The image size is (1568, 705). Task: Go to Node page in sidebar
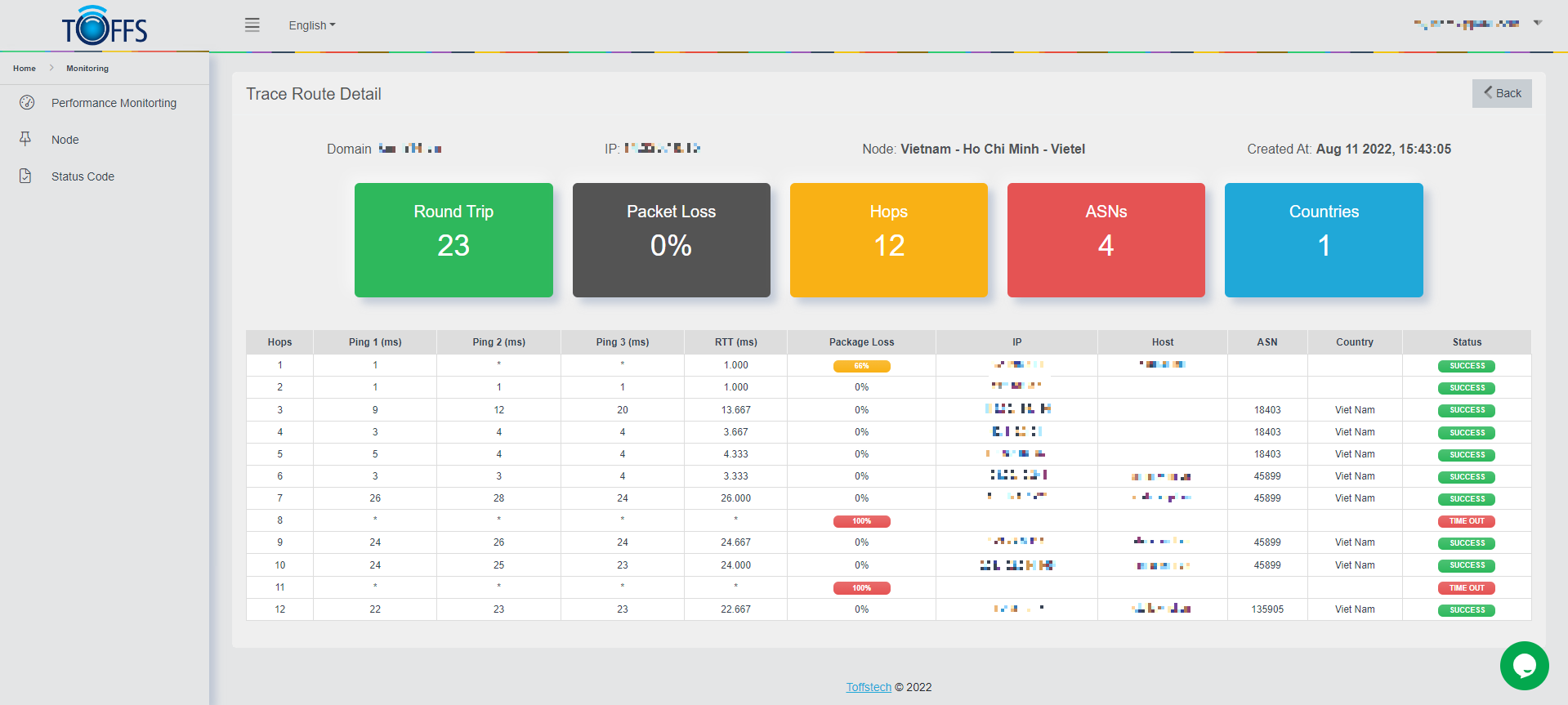tap(65, 140)
